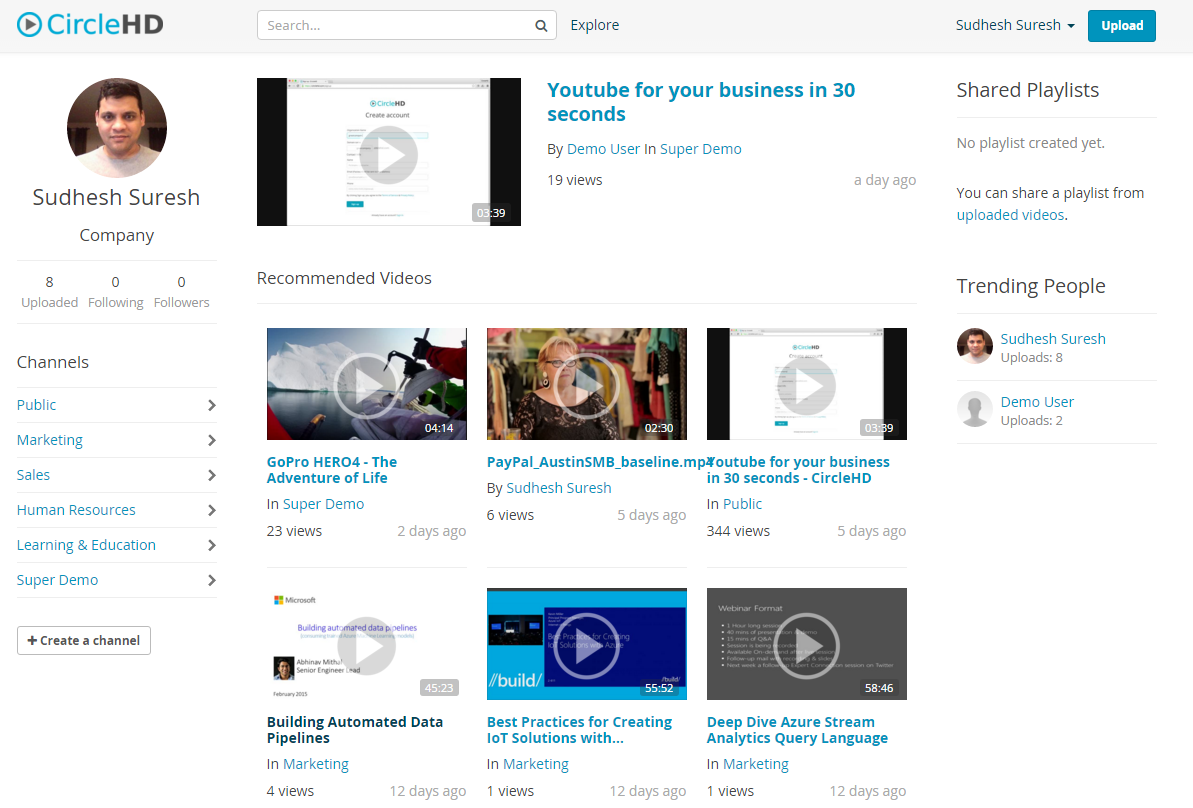Open Demo User name in Trending People
Image resolution: width=1193 pixels, height=808 pixels.
pos(1037,402)
